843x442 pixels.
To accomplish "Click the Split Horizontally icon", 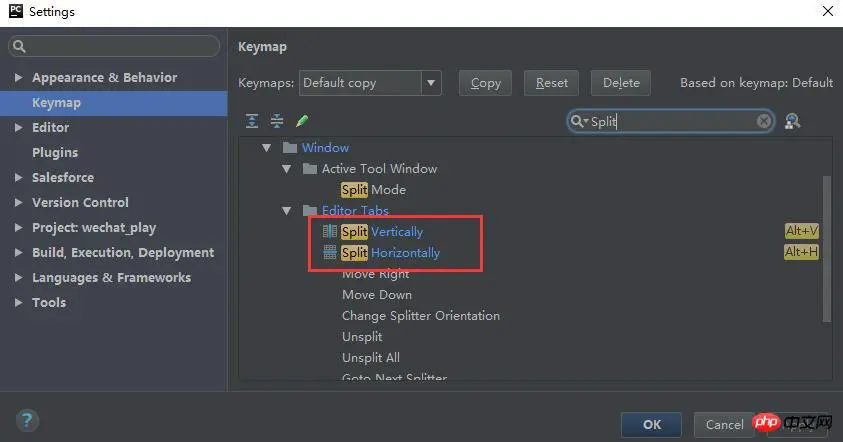I will click(330, 252).
